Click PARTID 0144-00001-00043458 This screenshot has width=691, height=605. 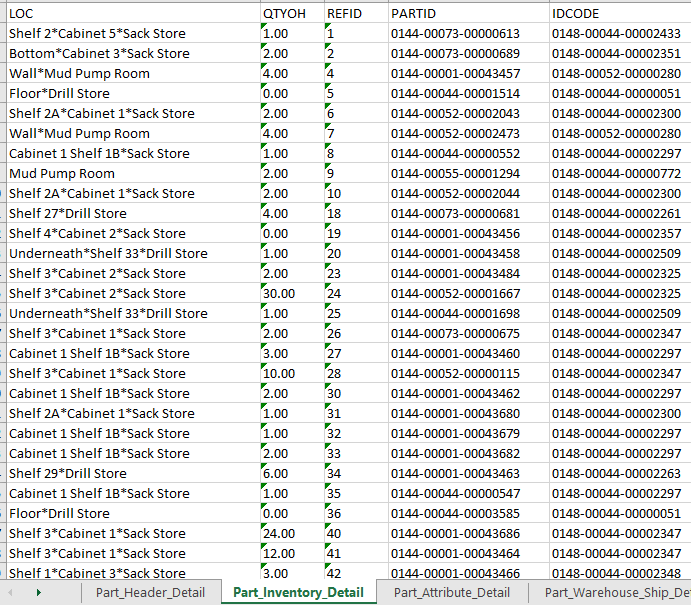(x=468, y=253)
